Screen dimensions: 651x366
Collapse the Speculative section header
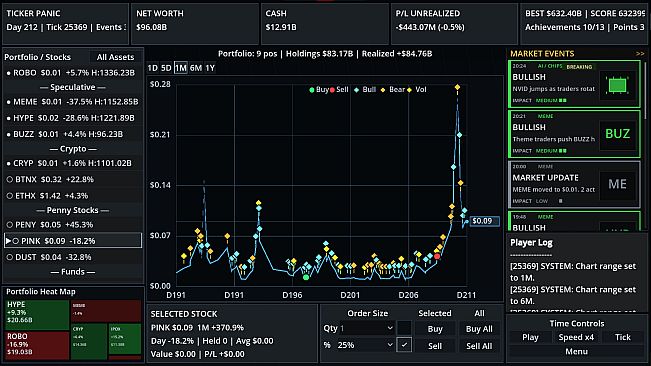[x=73, y=87]
